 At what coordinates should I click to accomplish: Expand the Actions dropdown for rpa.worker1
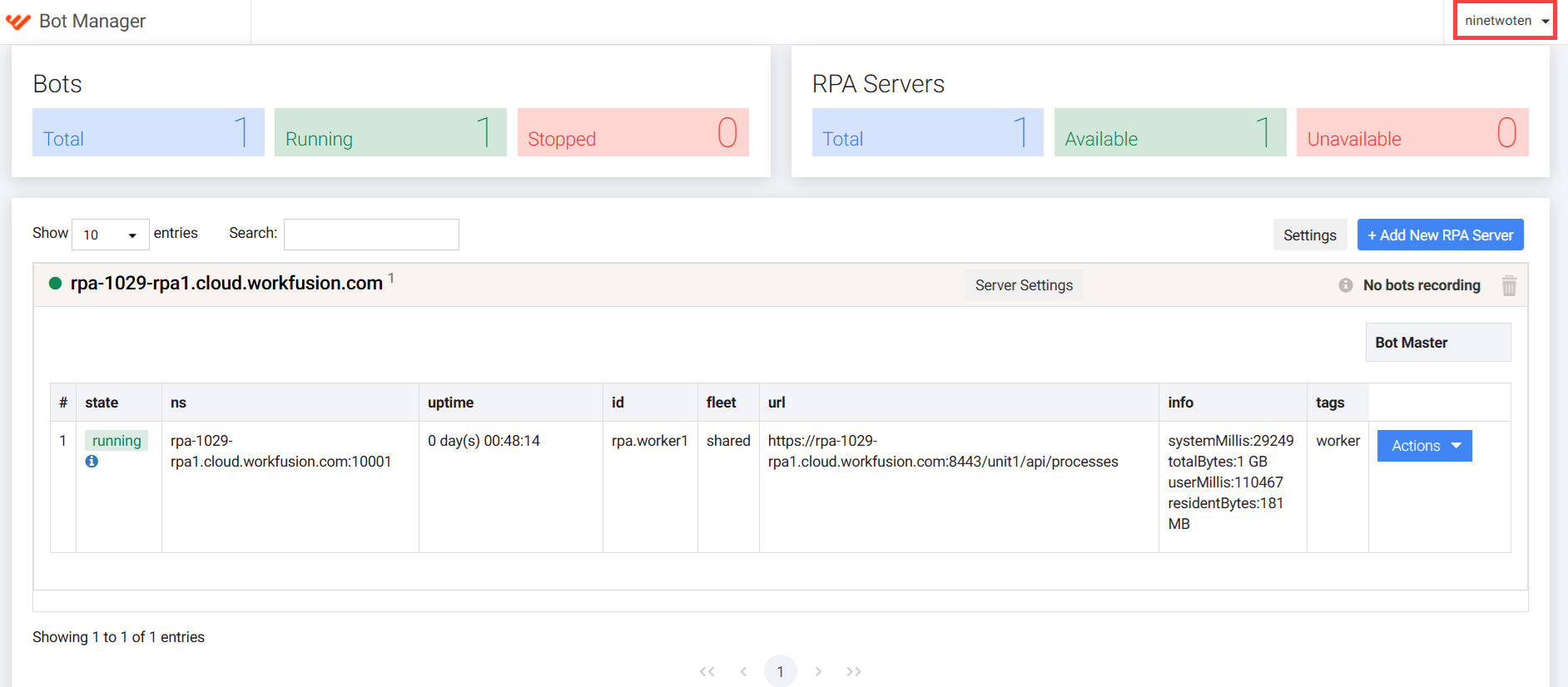1425,446
